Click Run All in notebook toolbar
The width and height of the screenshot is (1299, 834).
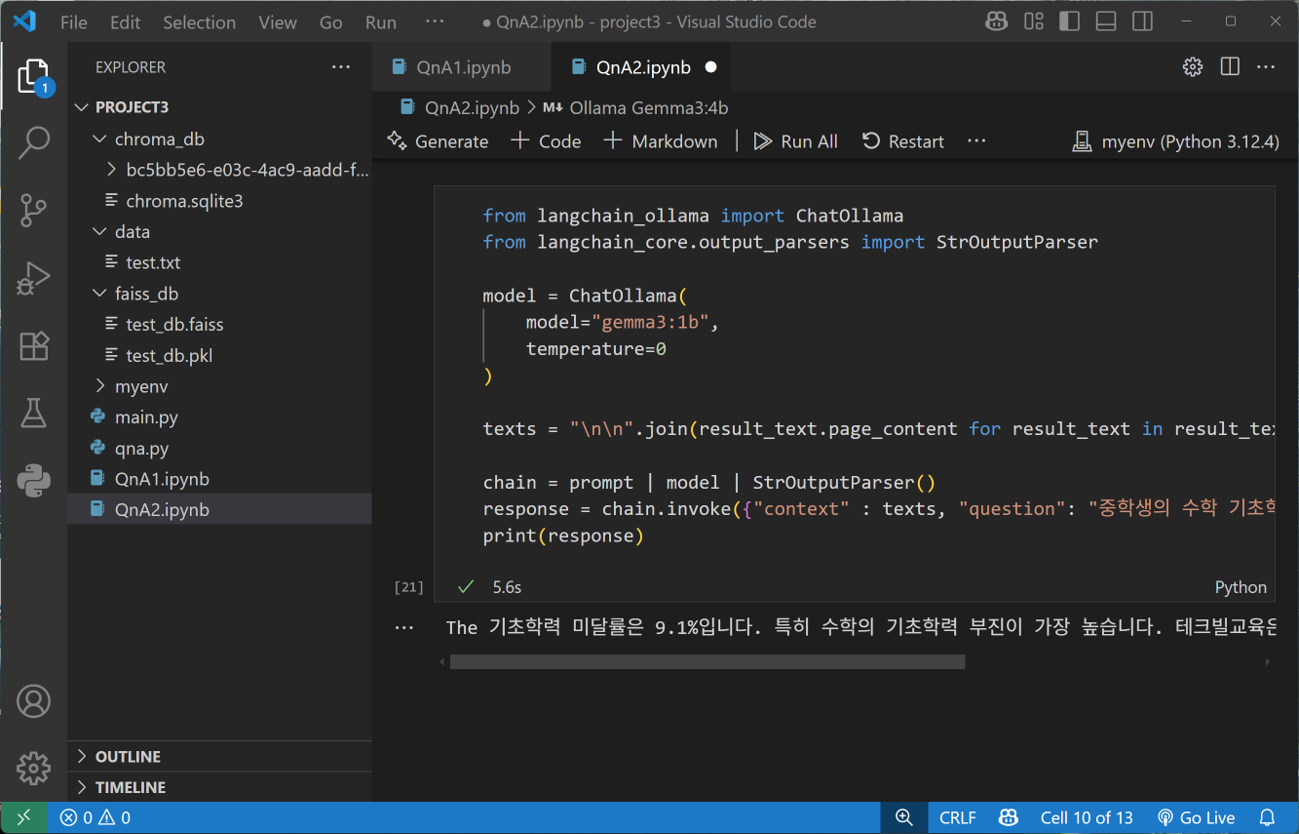(796, 141)
